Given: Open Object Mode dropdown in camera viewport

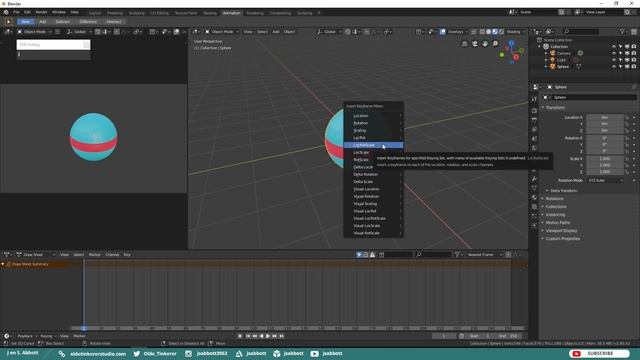Looking at the screenshot, I should 35,32.
